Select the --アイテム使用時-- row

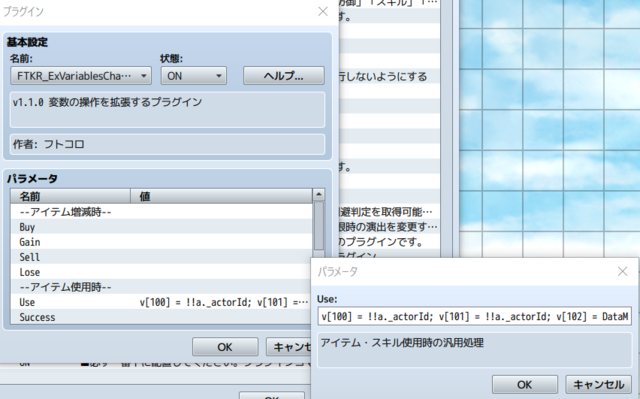point(161,287)
